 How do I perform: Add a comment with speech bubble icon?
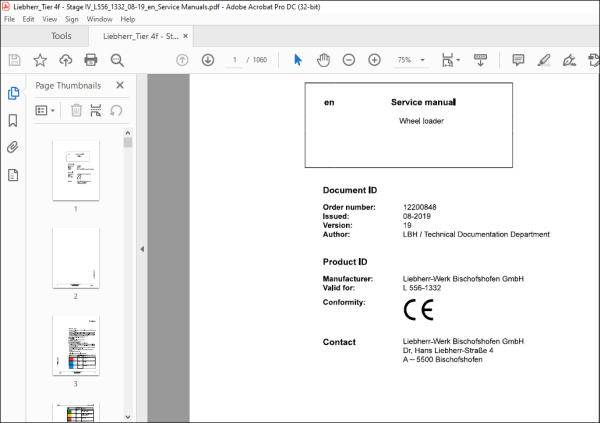pyautogui.click(x=518, y=60)
